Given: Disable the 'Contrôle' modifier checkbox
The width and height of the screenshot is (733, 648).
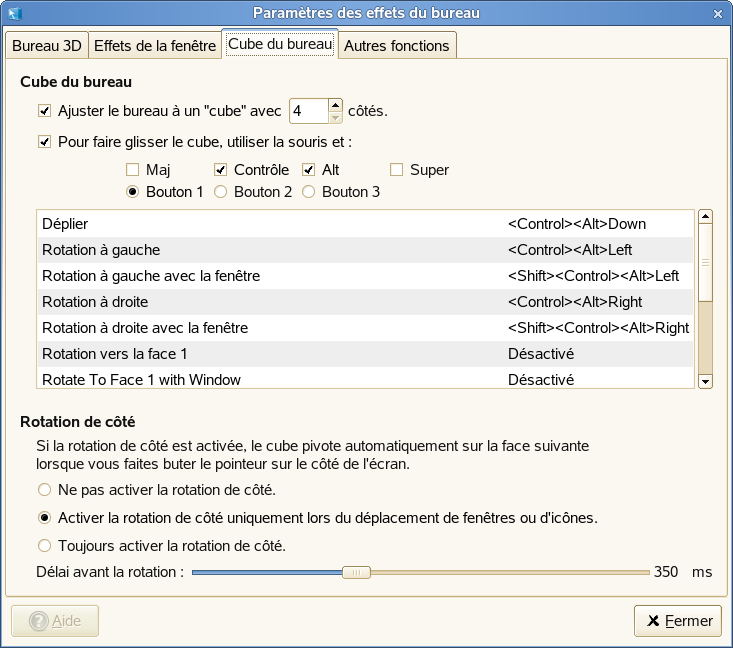Looking at the screenshot, I should [221, 170].
